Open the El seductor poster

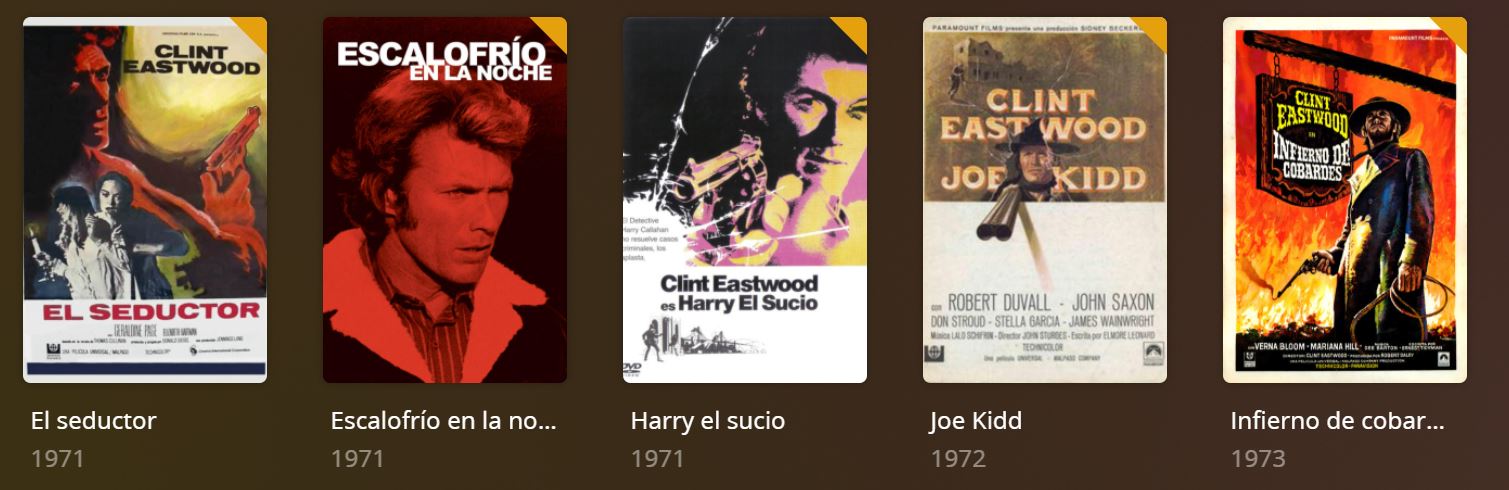145,200
